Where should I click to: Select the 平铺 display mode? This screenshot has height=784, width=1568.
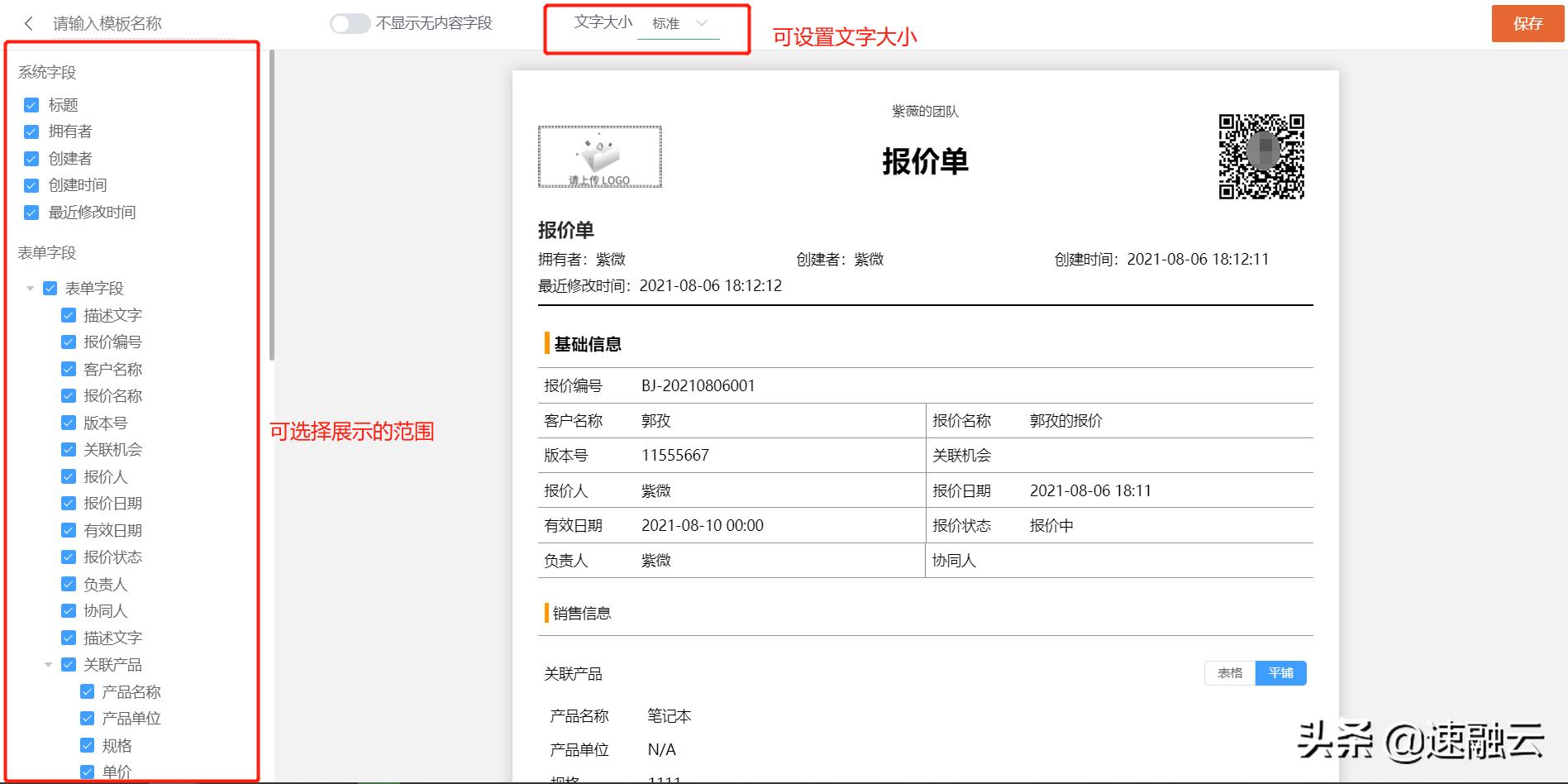[1280, 672]
